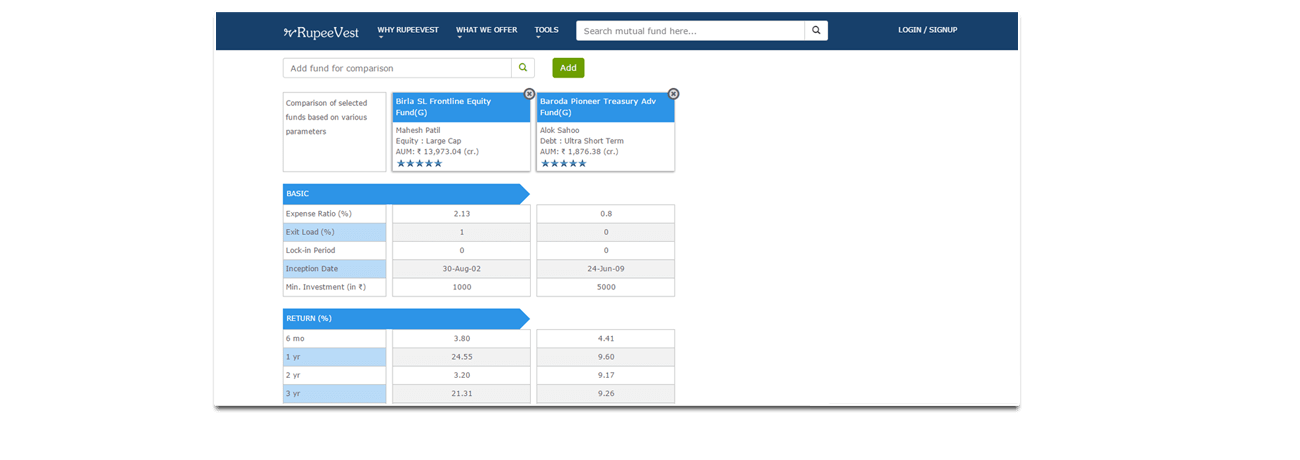This screenshot has height=460, width=1300.
Task: Click AUM ₹ 13,973.04 (cr.) text
Action: click(x=437, y=152)
